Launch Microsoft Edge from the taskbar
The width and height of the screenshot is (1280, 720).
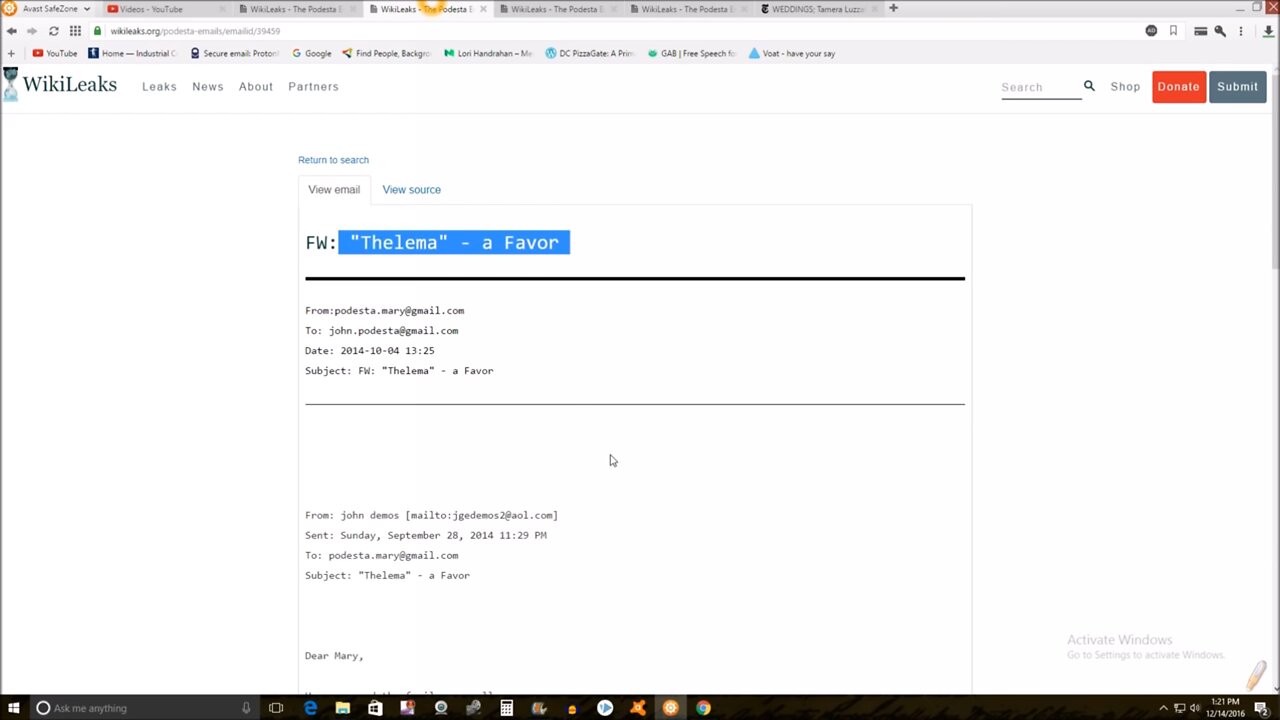(x=310, y=708)
